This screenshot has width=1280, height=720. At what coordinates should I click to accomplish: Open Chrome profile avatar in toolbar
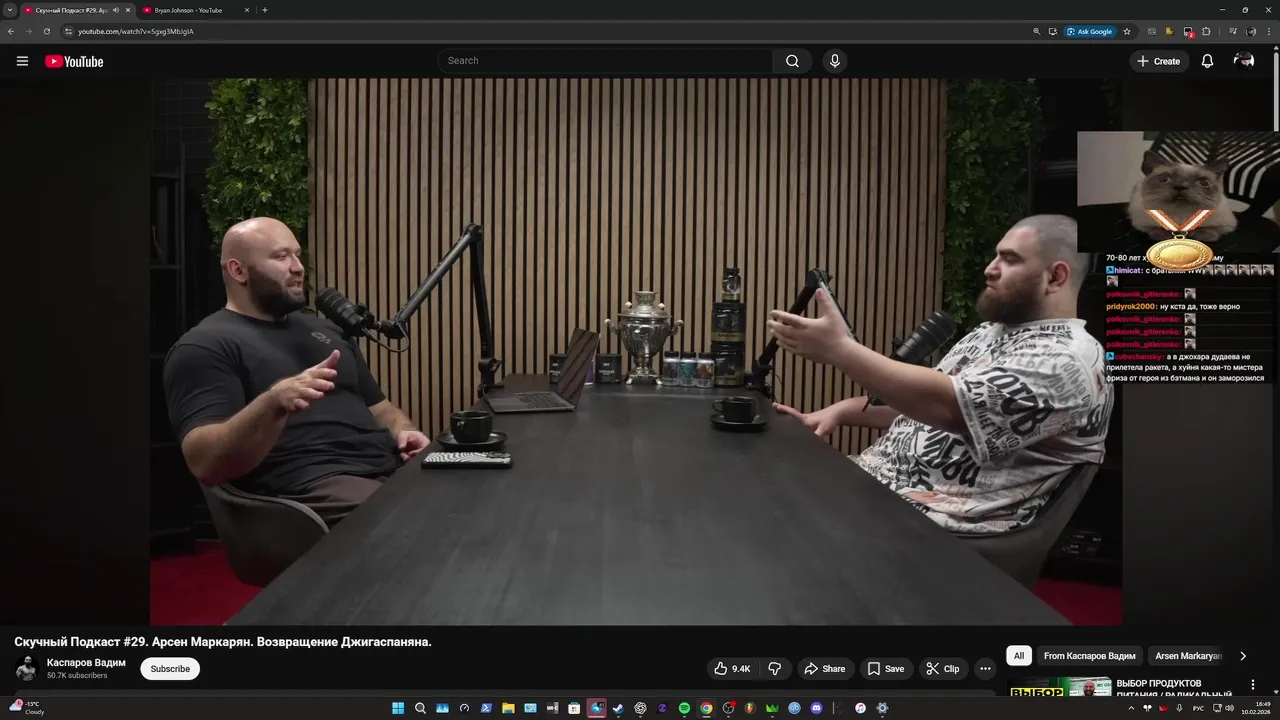1251,31
